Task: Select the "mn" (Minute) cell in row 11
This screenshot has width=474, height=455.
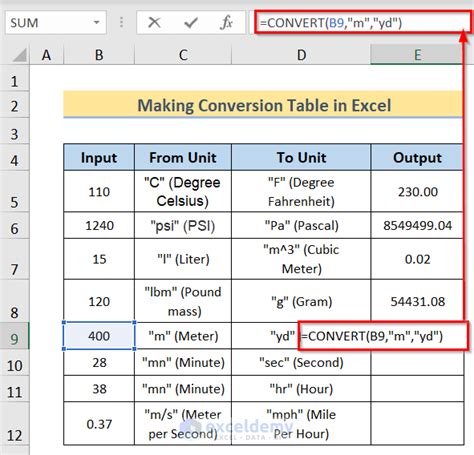Action: tap(183, 389)
